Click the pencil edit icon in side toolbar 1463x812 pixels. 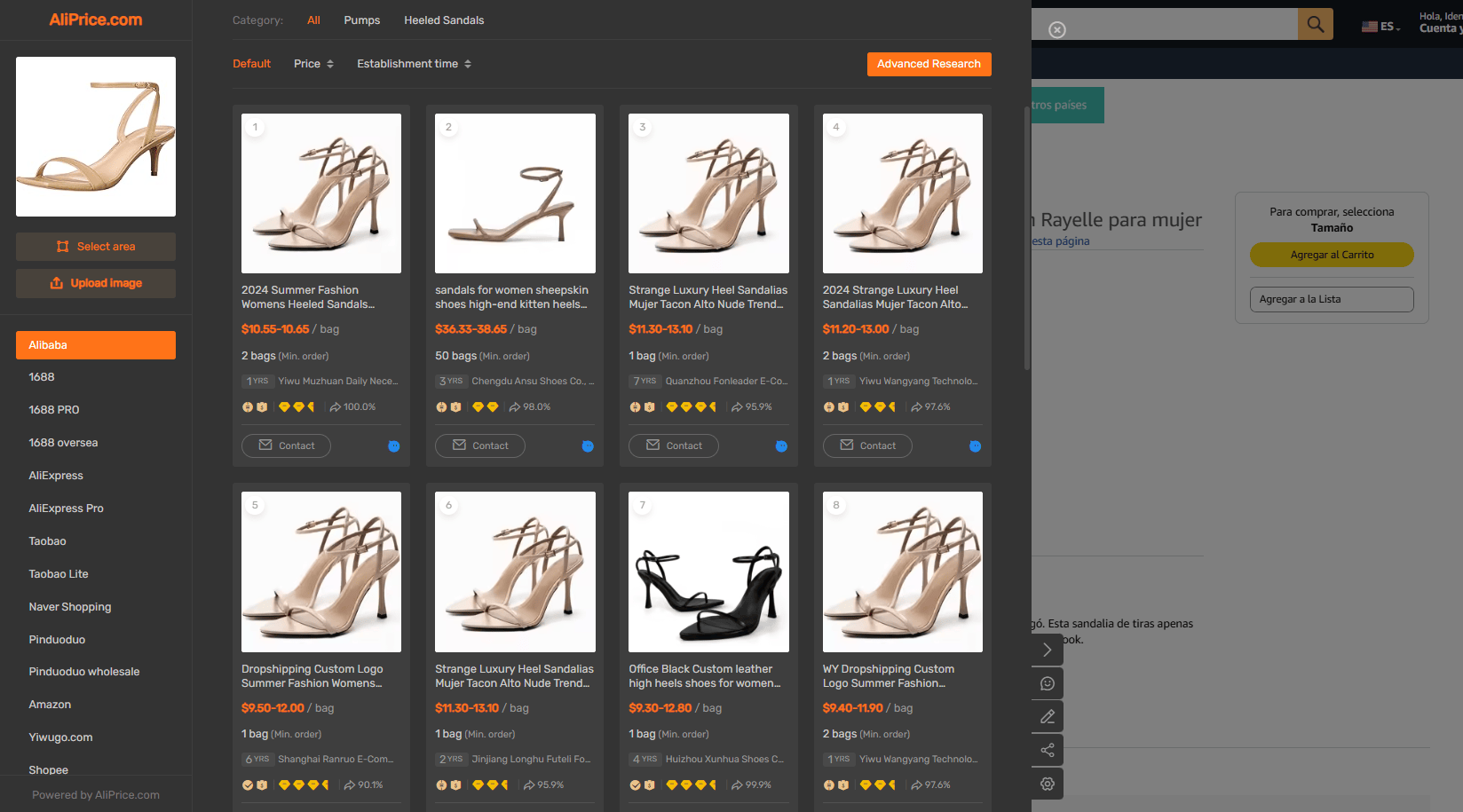(x=1048, y=716)
